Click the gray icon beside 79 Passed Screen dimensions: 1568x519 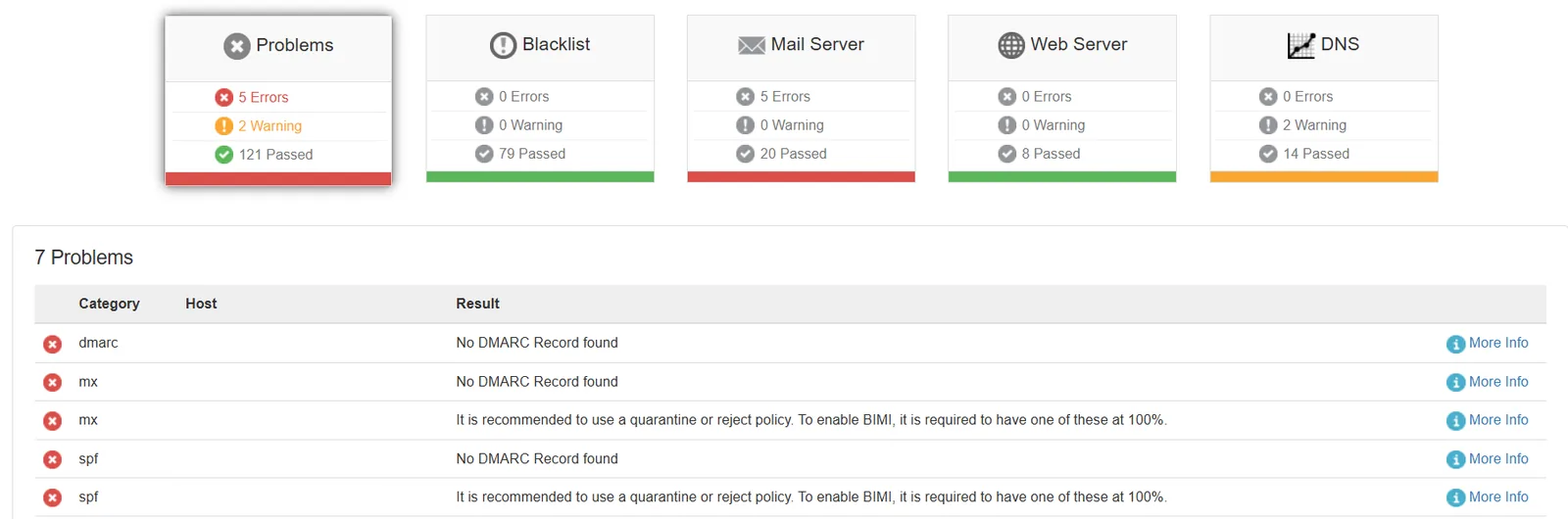coord(484,154)
